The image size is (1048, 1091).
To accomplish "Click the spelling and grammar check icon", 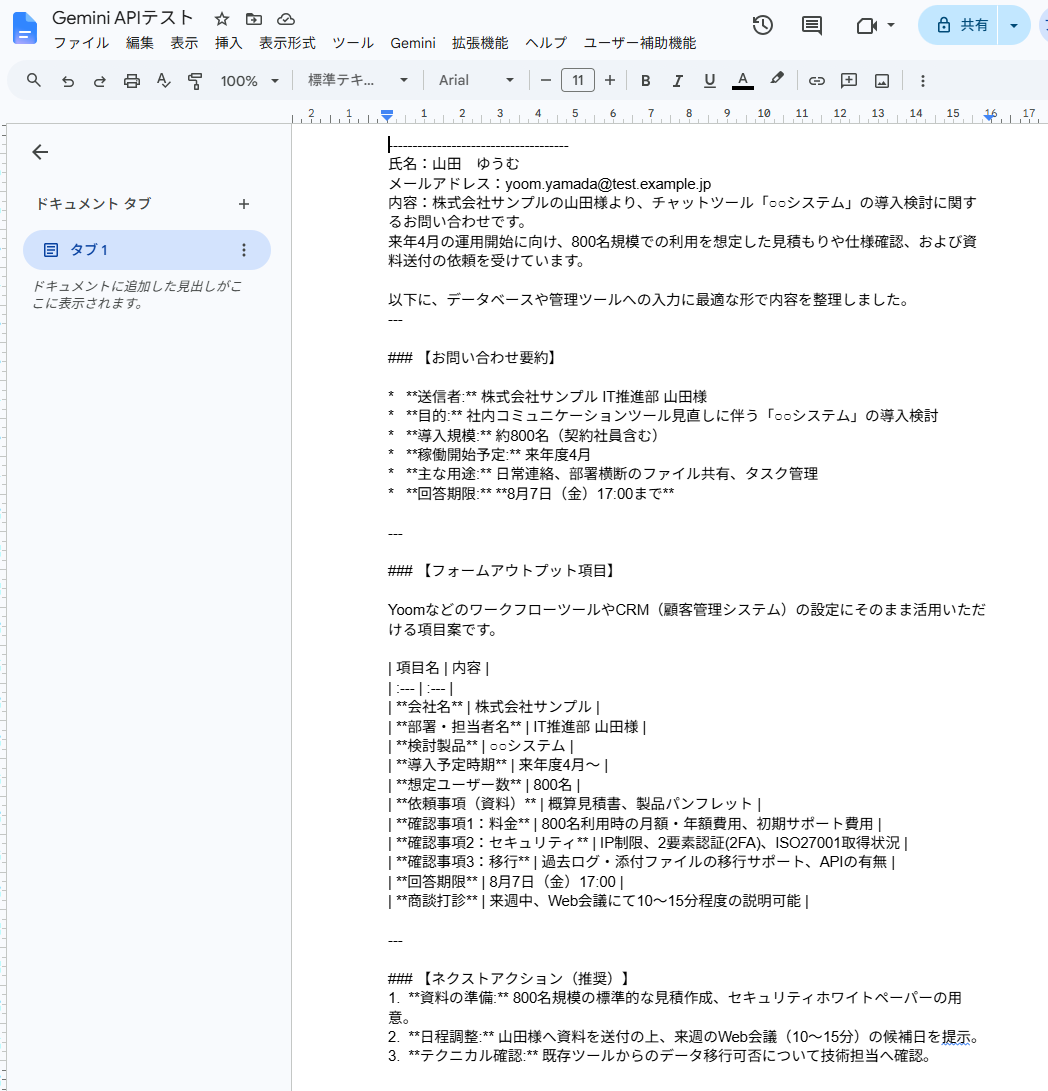I will 164,81.
